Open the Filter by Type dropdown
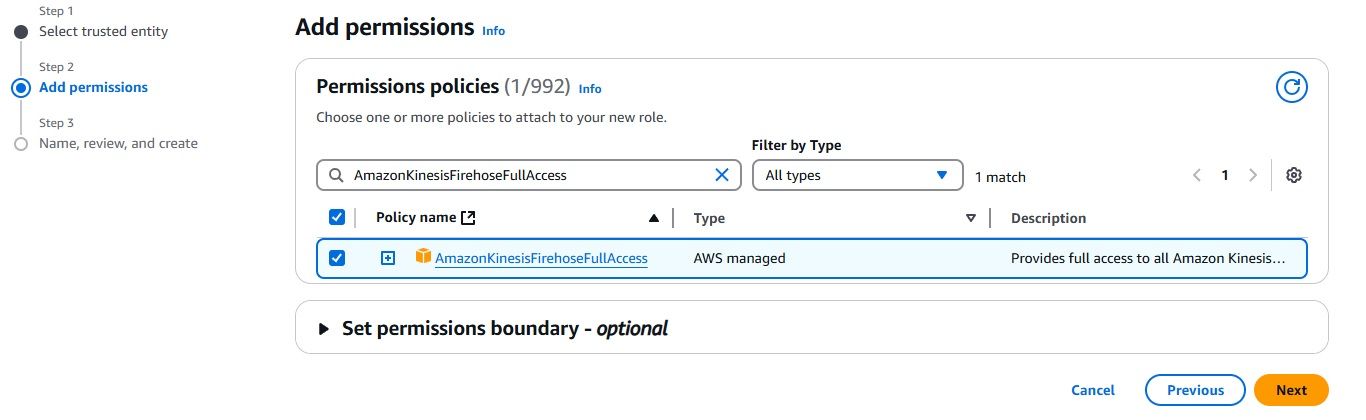 [857, 175]
